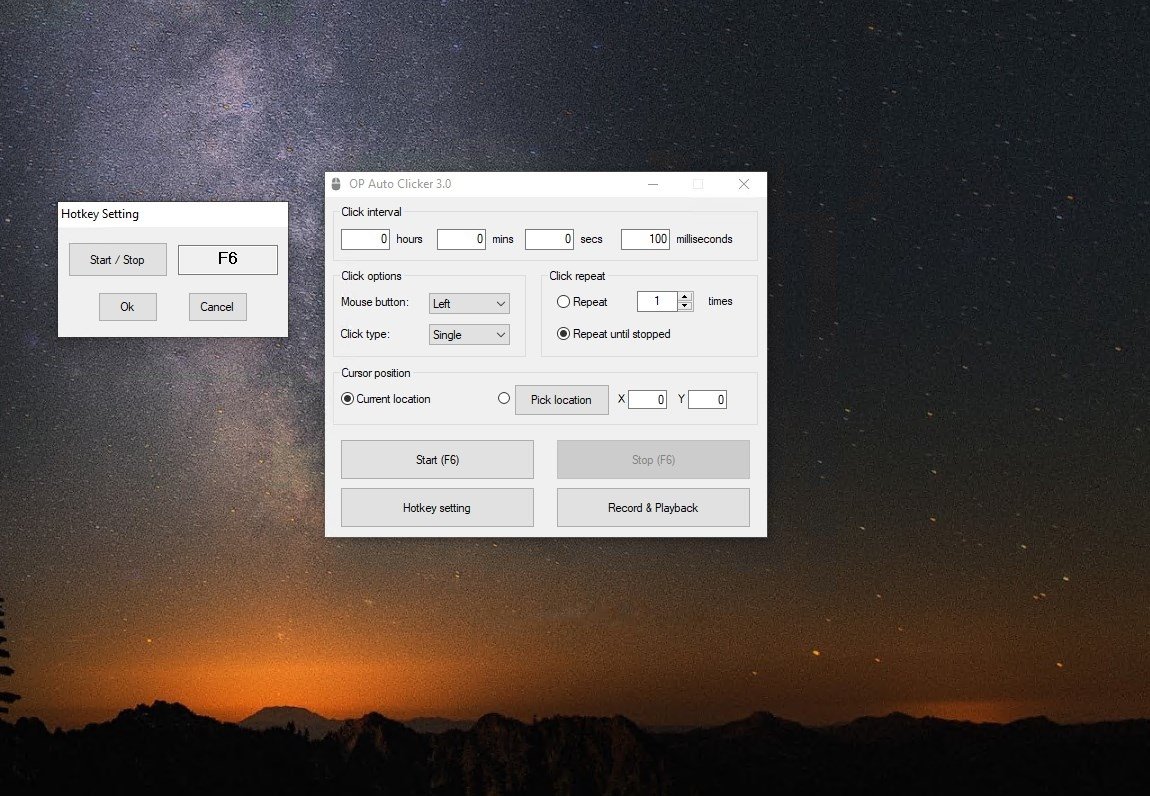The image size is (1150, 796).
Task: Cancel the Hotkey Setting dialog
Action: [217, 307]
